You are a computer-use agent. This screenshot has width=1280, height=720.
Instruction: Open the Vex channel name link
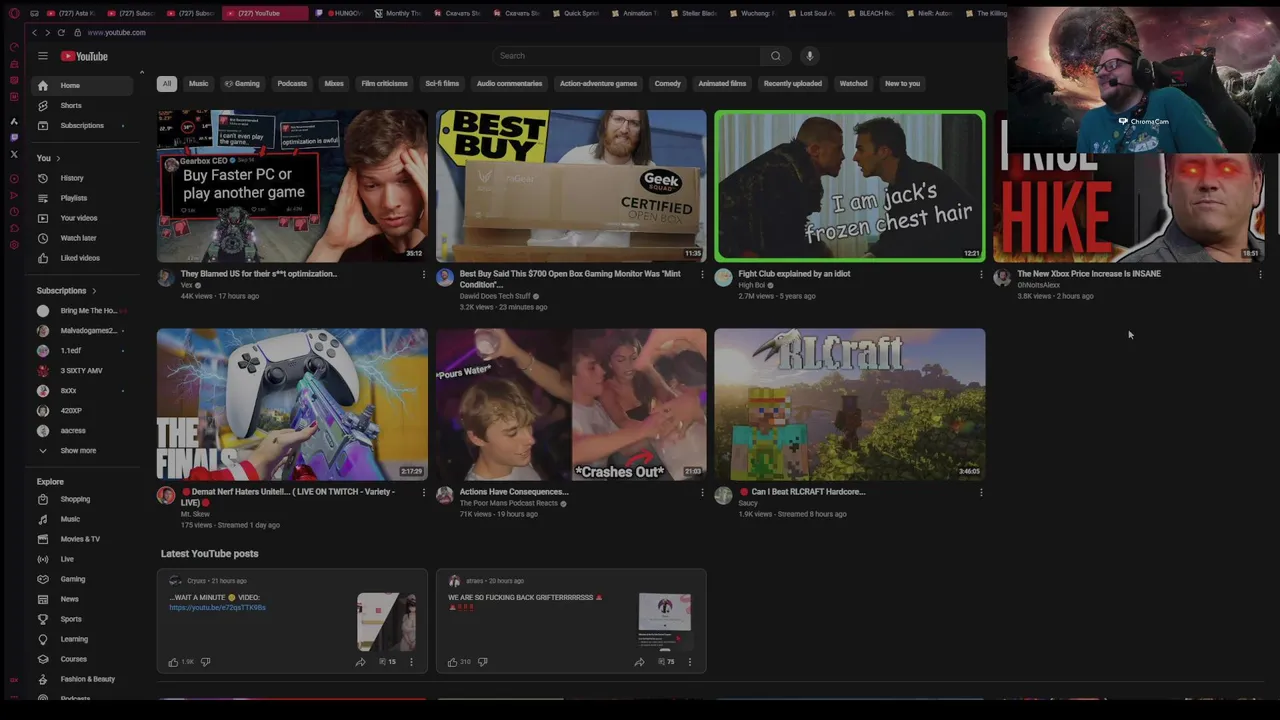point(186,286)
